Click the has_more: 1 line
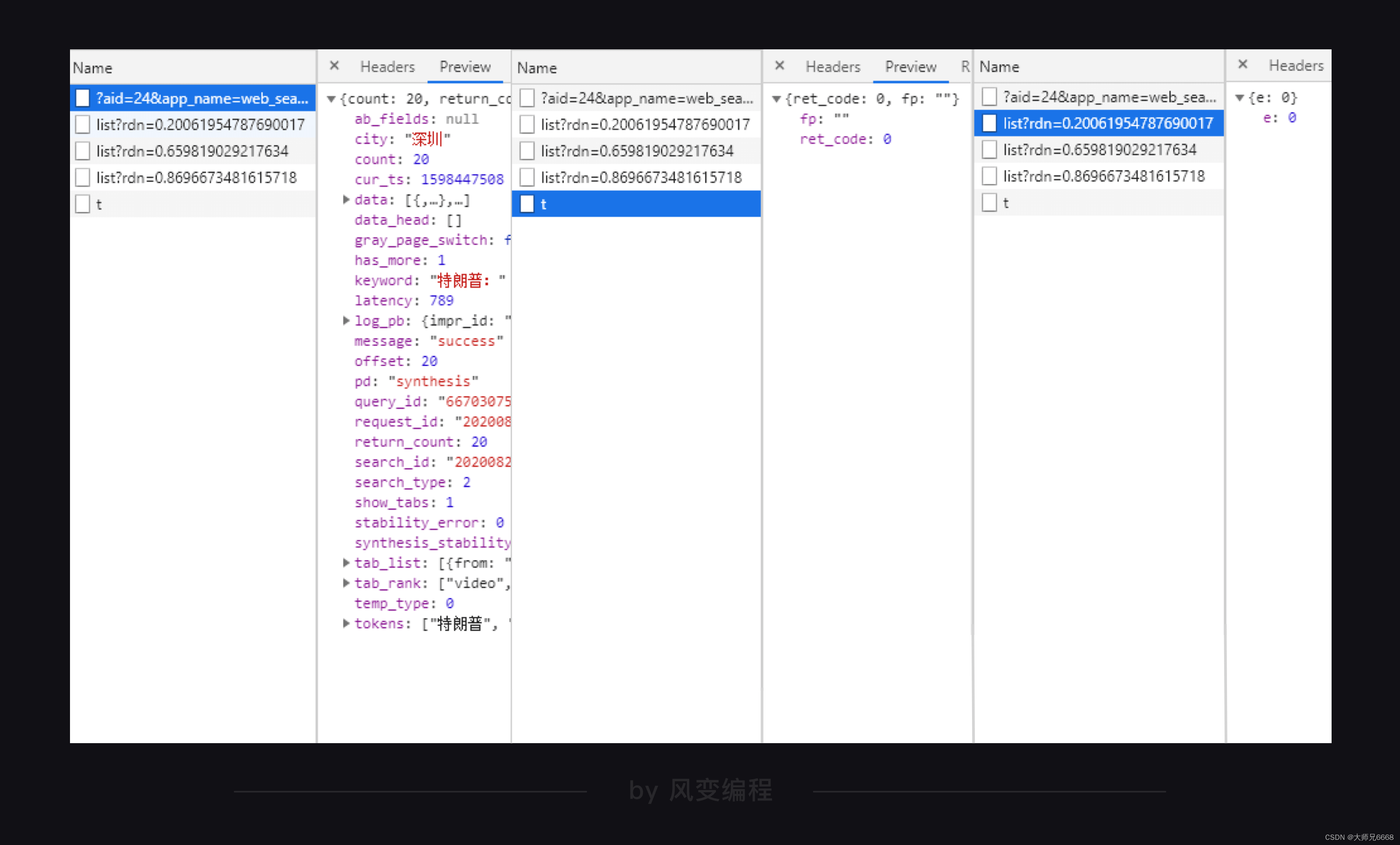The width and height of the screenshot is (1400, 845). coord(399,260)
